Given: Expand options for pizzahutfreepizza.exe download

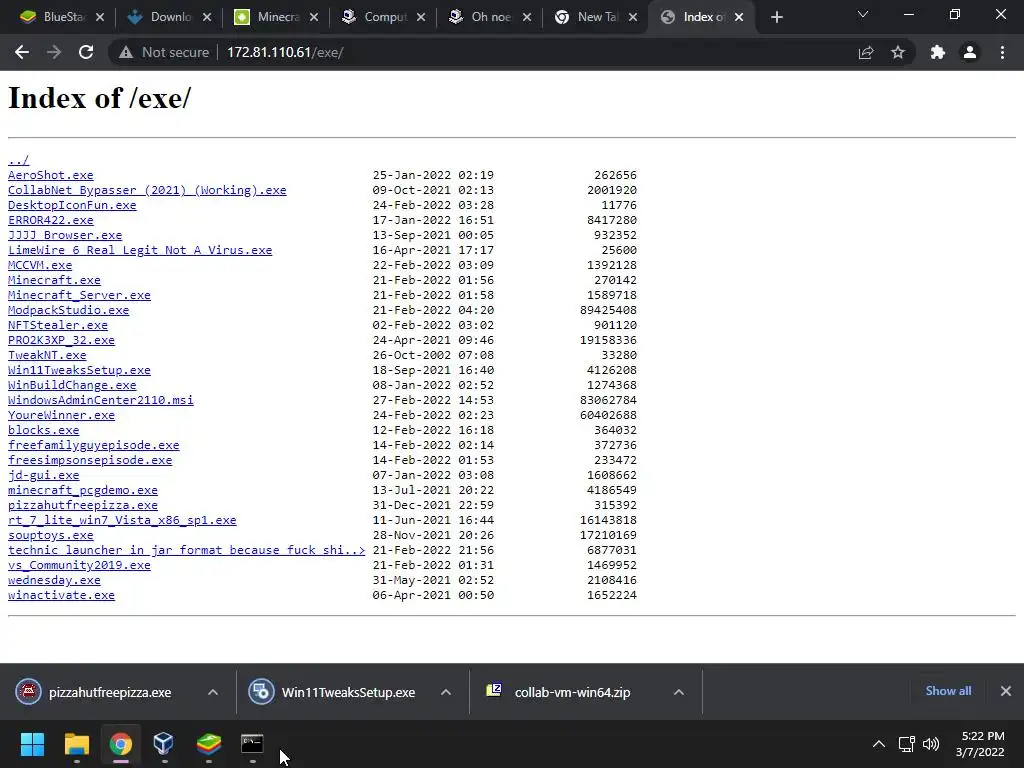Looking at the screenshot, I should [x=213, y=692].
